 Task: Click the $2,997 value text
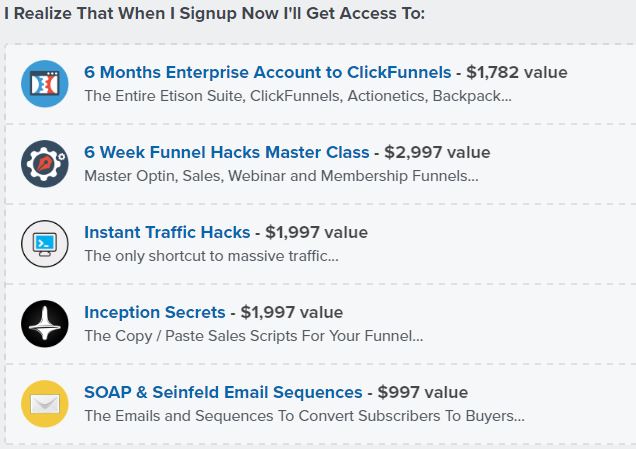pos(437,152)
